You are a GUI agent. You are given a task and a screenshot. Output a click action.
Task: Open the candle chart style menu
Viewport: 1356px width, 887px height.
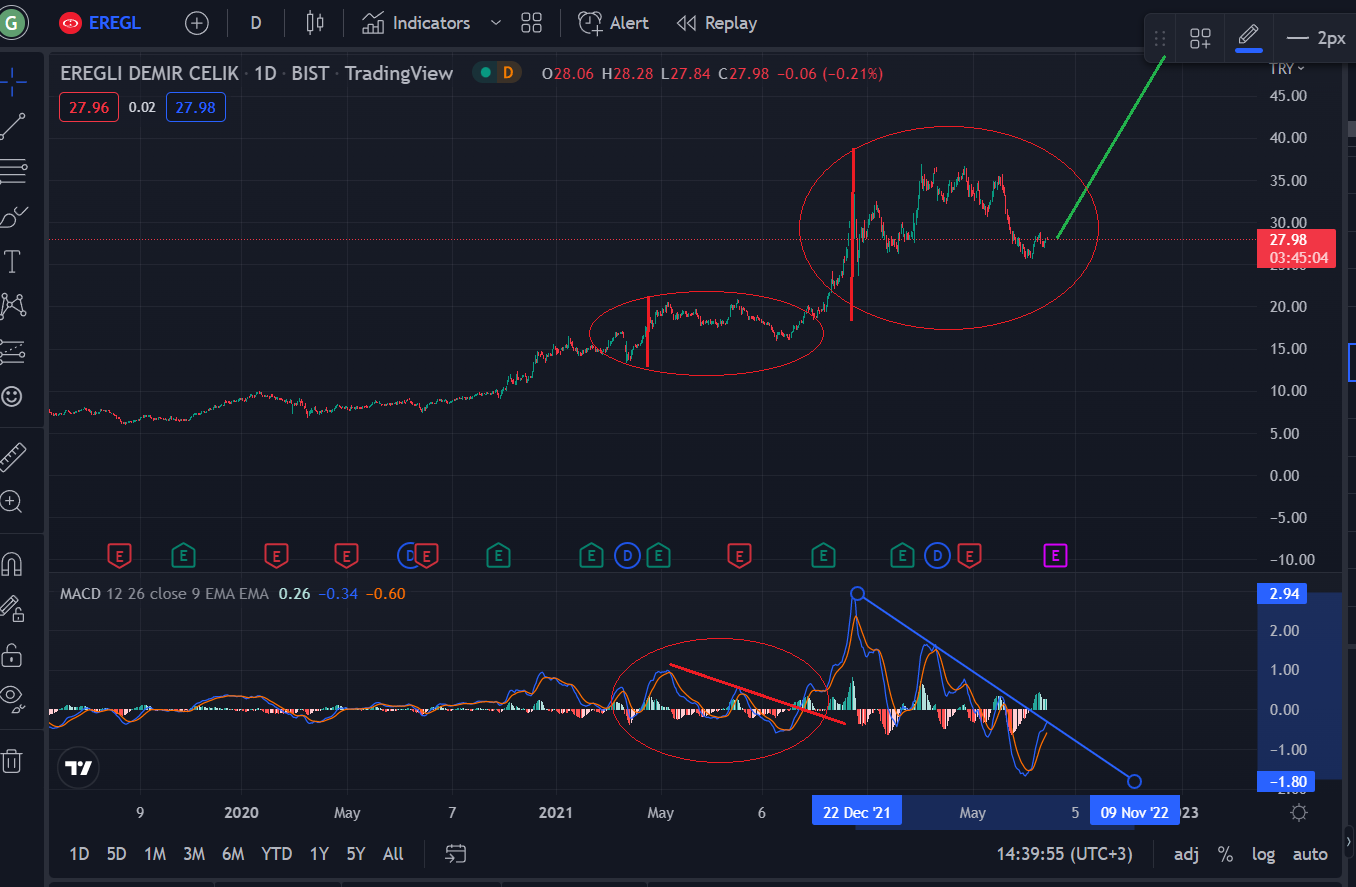pyautogui.click(x=315, y=23)
